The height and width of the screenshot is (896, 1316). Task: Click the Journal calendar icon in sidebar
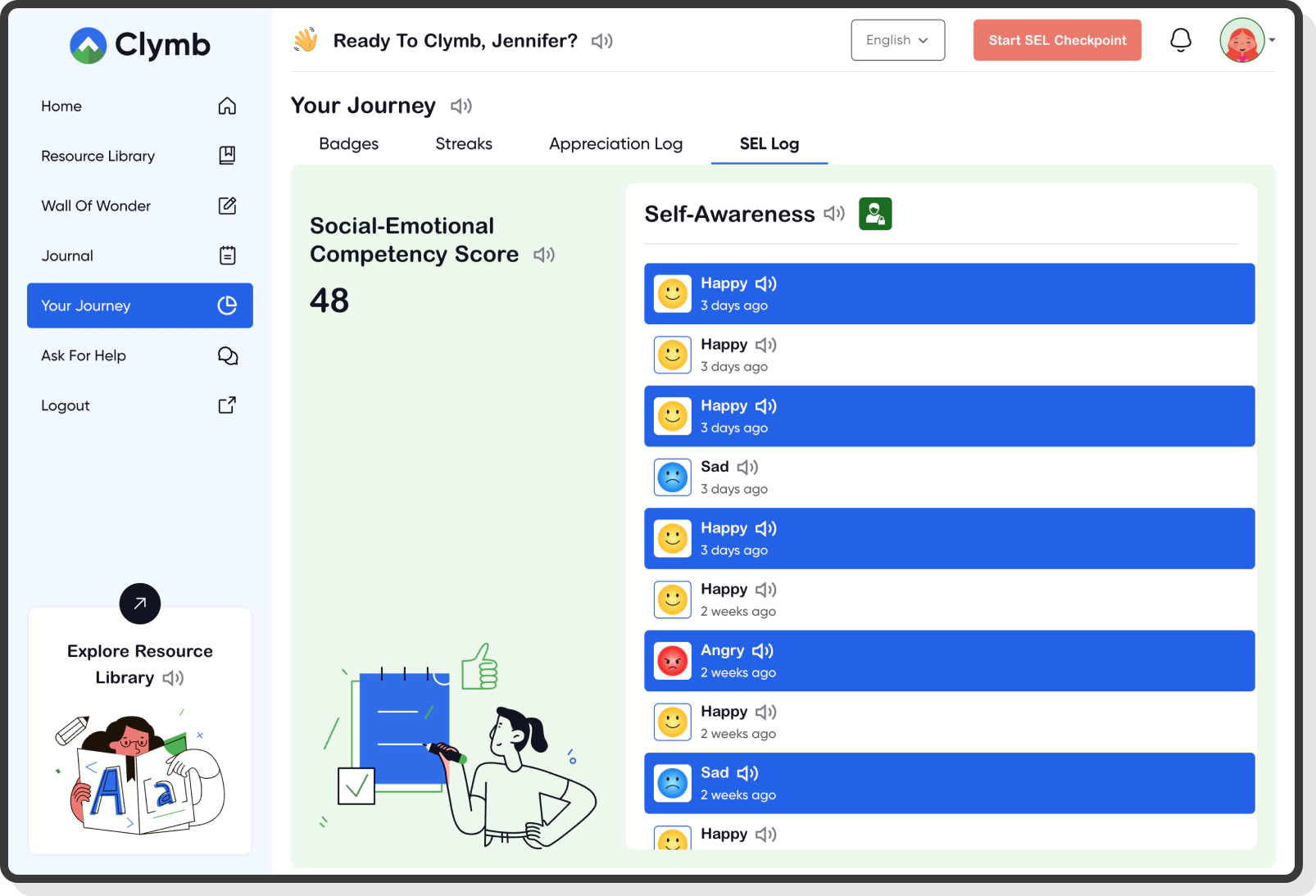227,255
